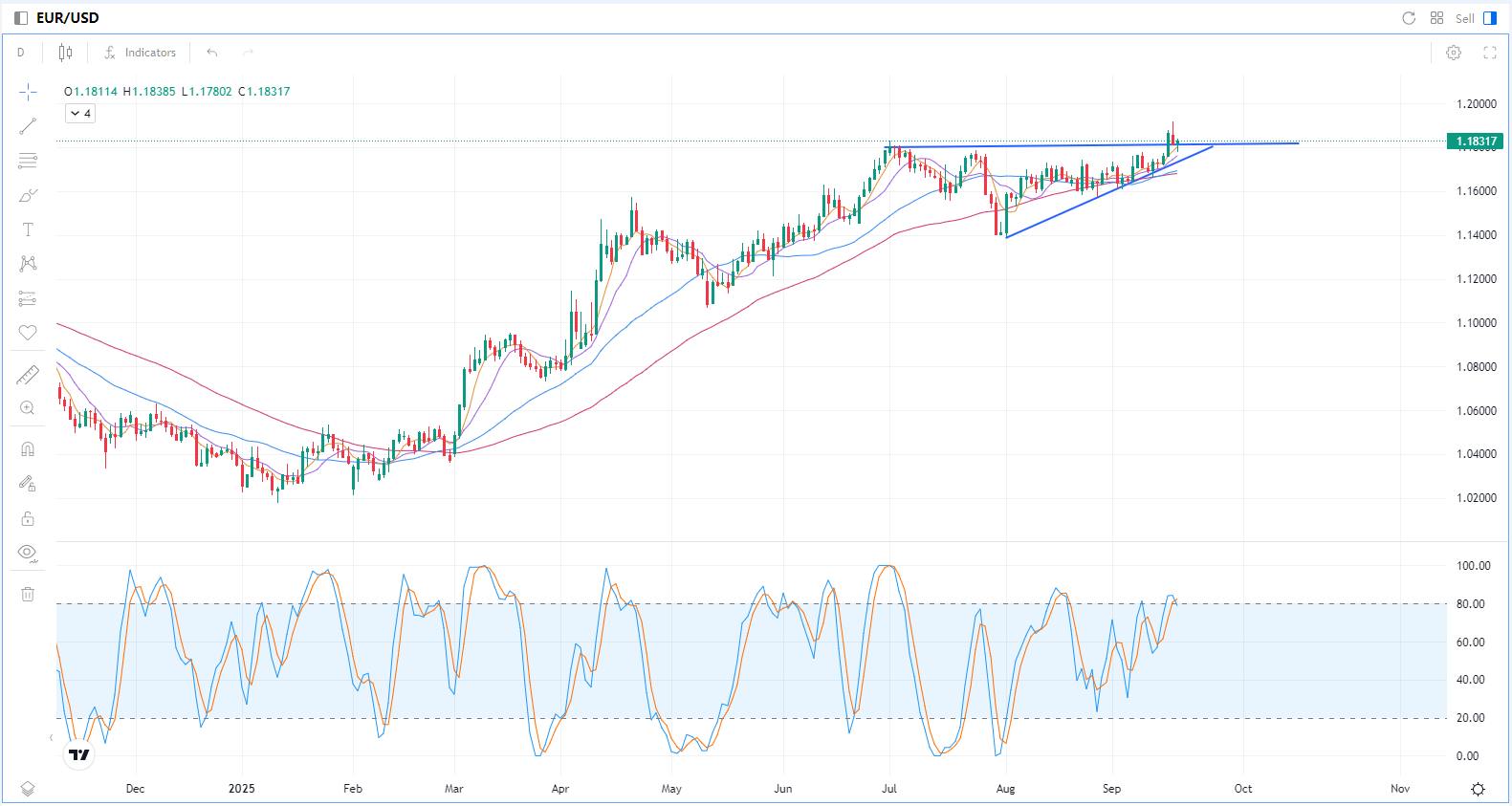The height and width of the screenshot is (806, 1512).
Task: Expand the collapsed indicators legend showing 4
Action: click(x=80, y=114)
